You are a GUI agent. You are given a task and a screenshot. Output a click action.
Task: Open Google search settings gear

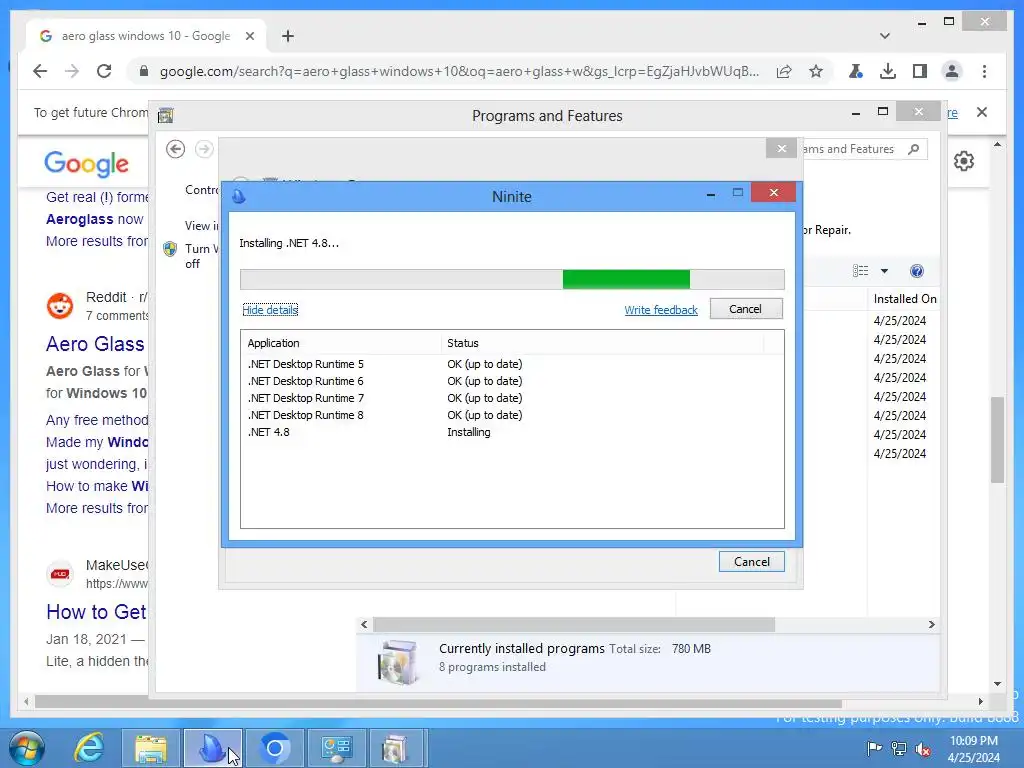[963, 161]
